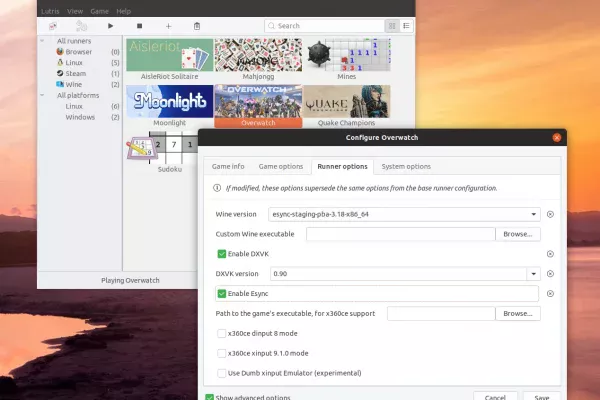
Task: Close the Configure Overwatch dialog
Action: 557,137
